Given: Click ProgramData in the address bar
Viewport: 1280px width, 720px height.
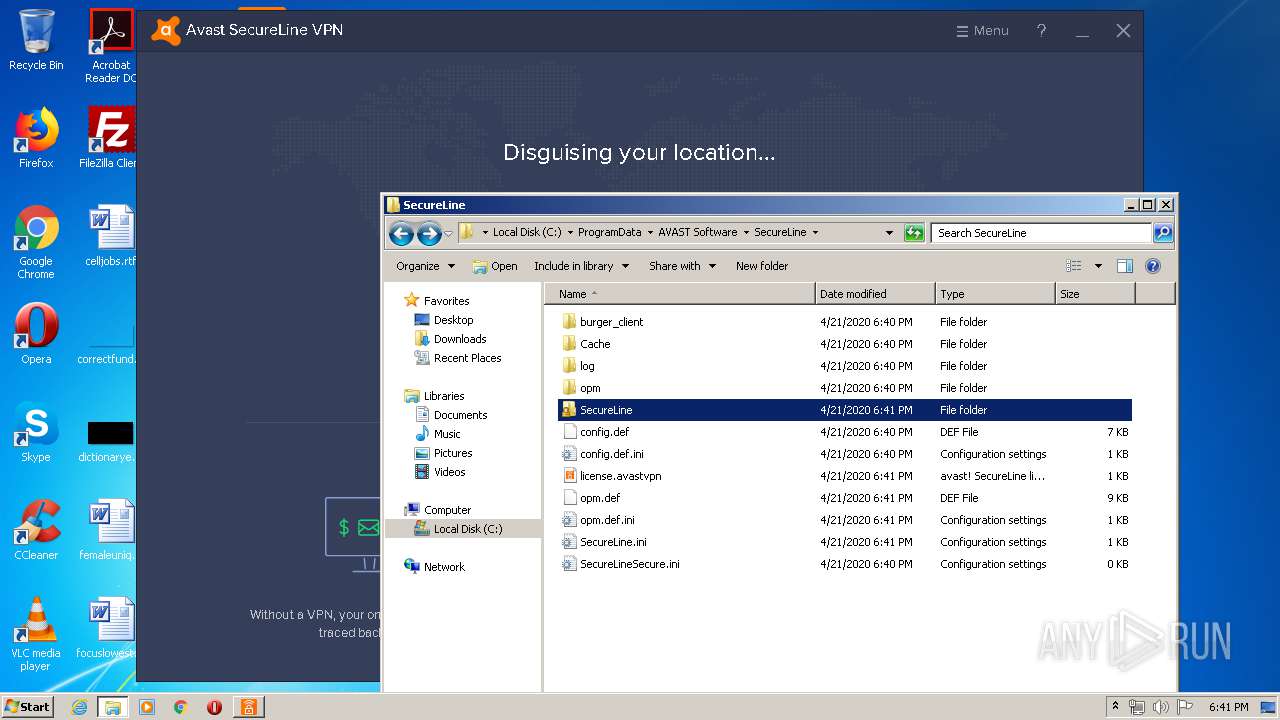Looking at the screenshot, I should point(609,232).
